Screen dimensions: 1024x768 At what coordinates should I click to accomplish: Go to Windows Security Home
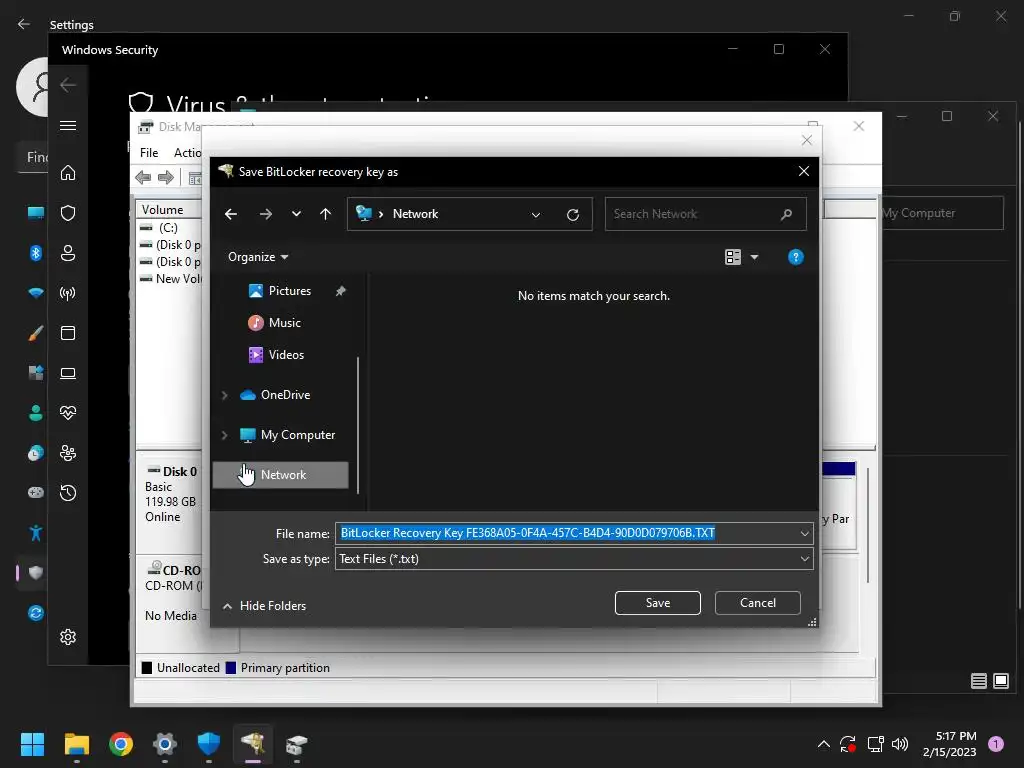tap(68, 173)
